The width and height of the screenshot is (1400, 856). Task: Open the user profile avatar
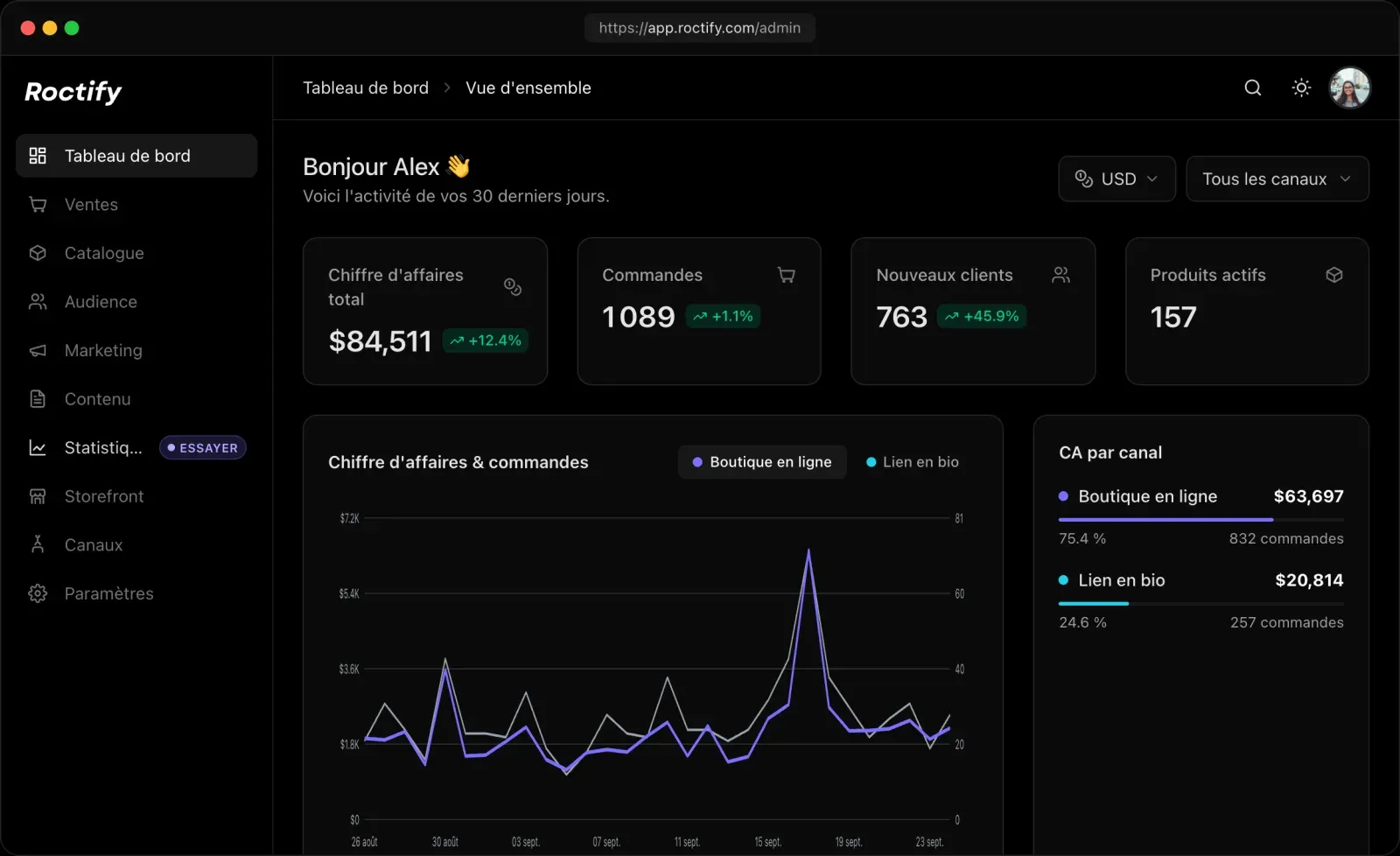point(1349,88)
